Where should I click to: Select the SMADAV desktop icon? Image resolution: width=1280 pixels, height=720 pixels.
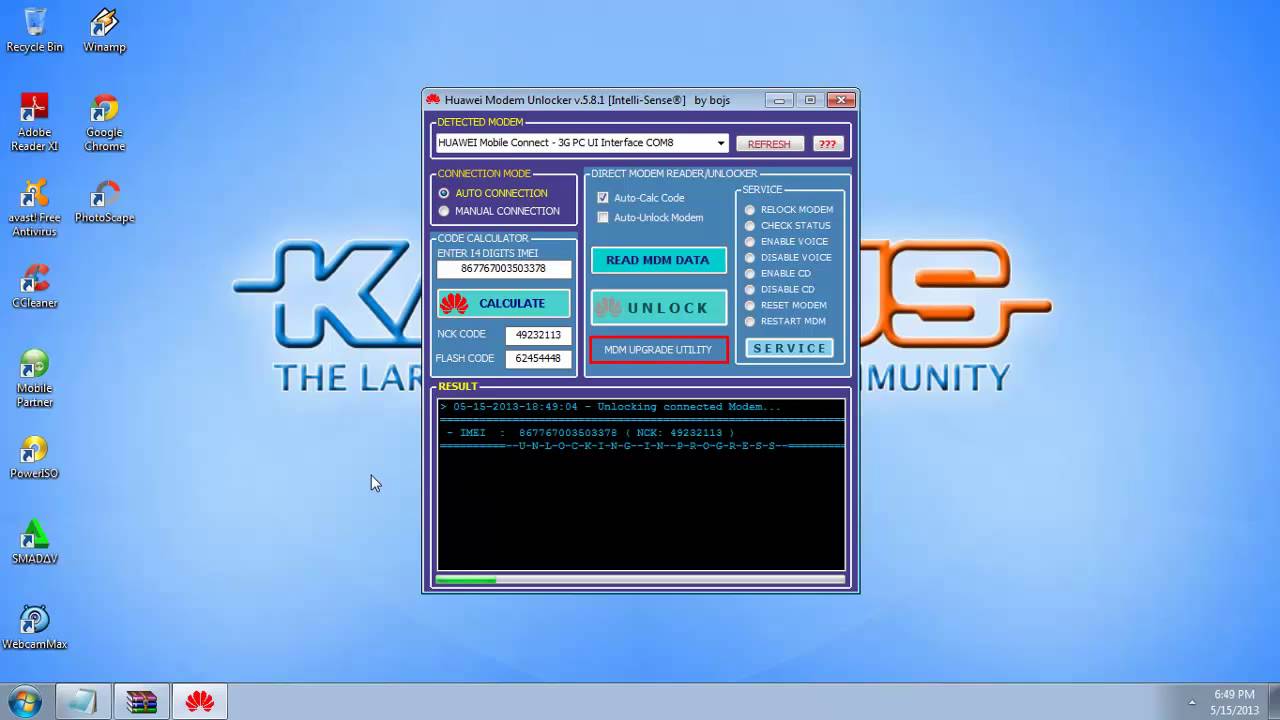pos(34,542)
